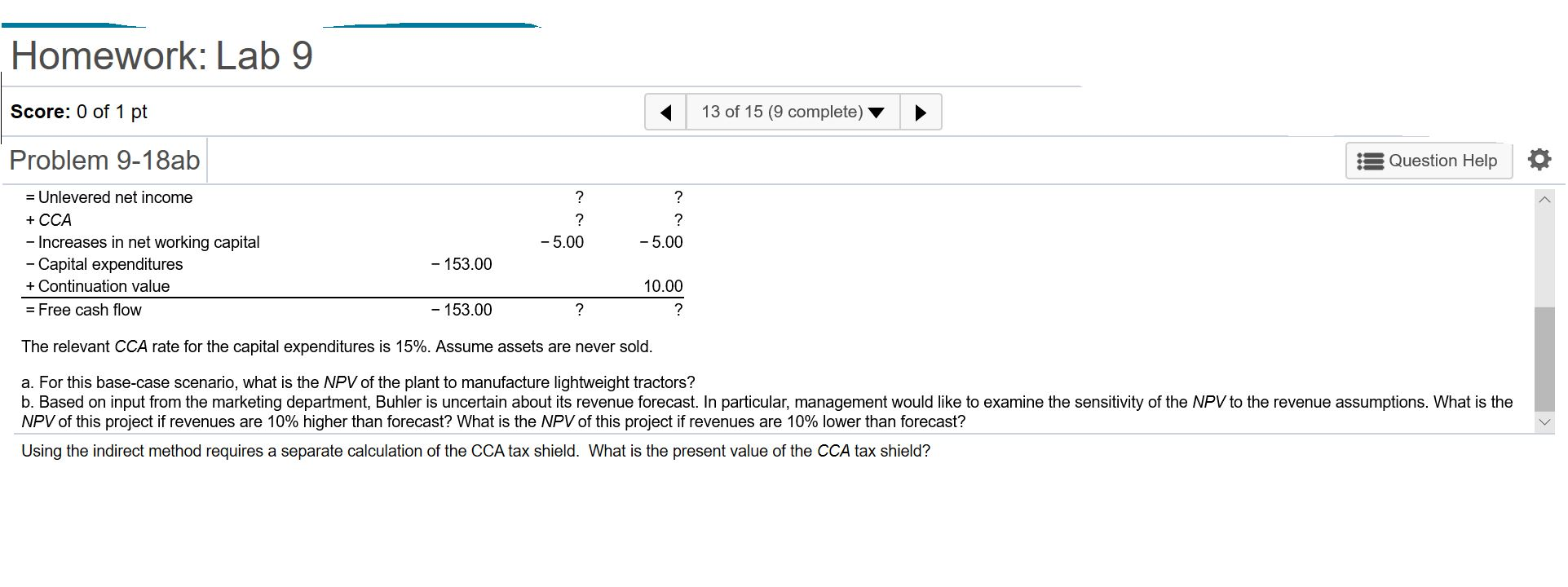The height and width of the screenshot is (587, 1568).
Task: Expand the question navigation list
Action: (876, 113)
